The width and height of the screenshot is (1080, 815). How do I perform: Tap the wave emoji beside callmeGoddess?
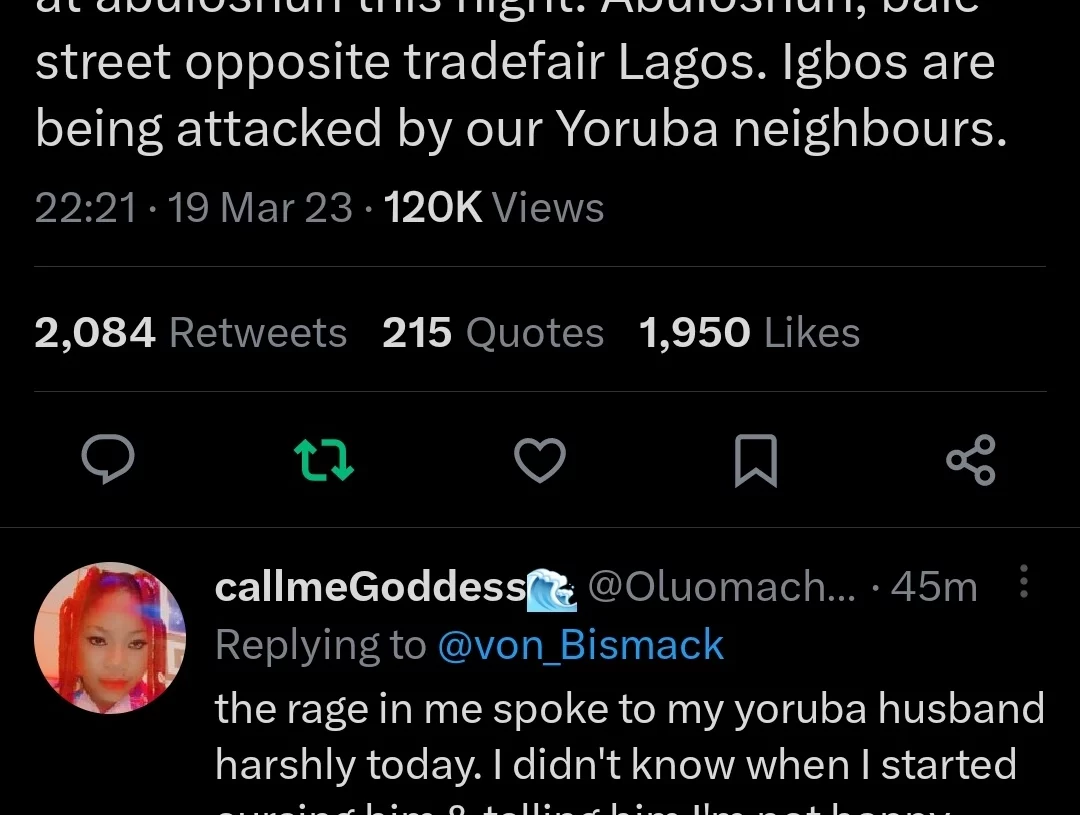coord(552,590)
